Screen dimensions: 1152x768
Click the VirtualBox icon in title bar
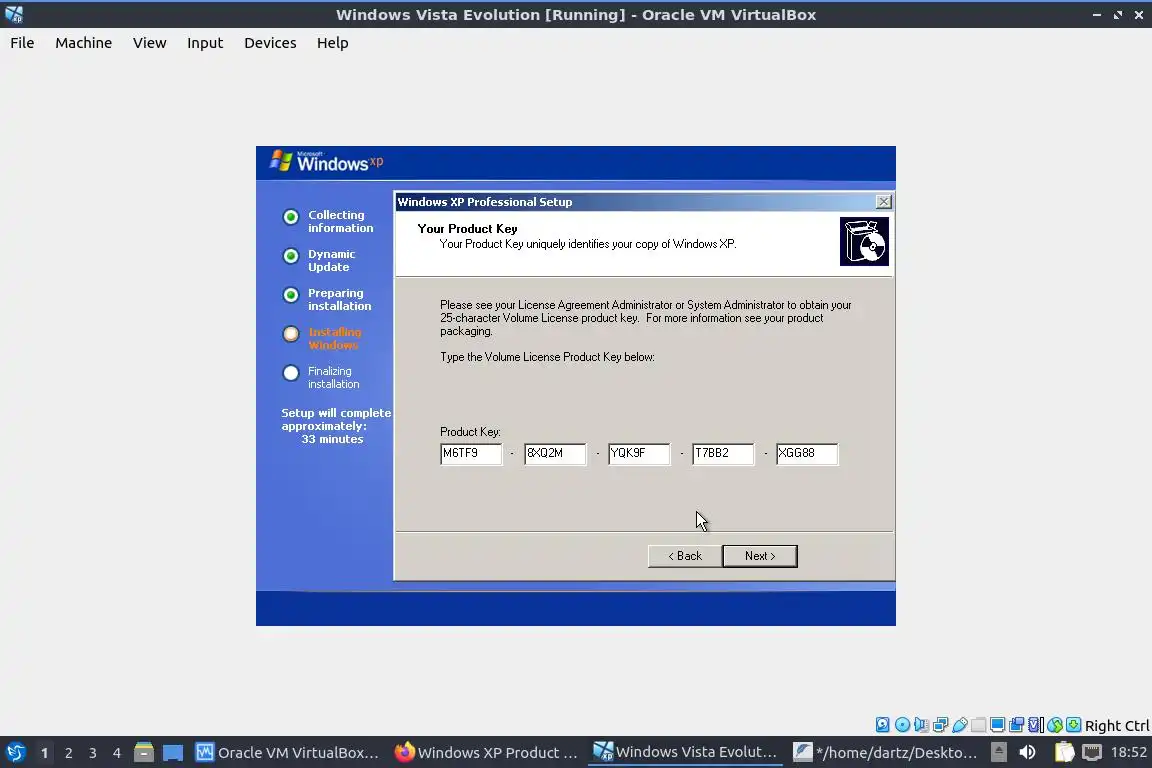click(14, 14)
